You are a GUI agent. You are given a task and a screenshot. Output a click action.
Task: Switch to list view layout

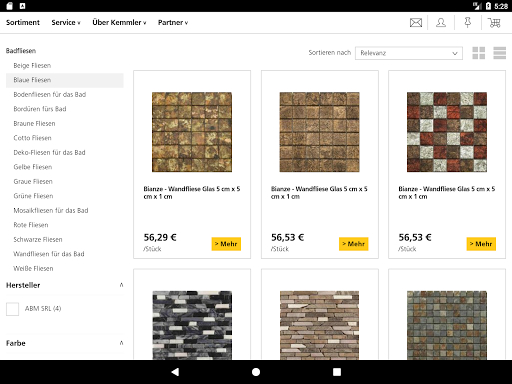[500, 53]
